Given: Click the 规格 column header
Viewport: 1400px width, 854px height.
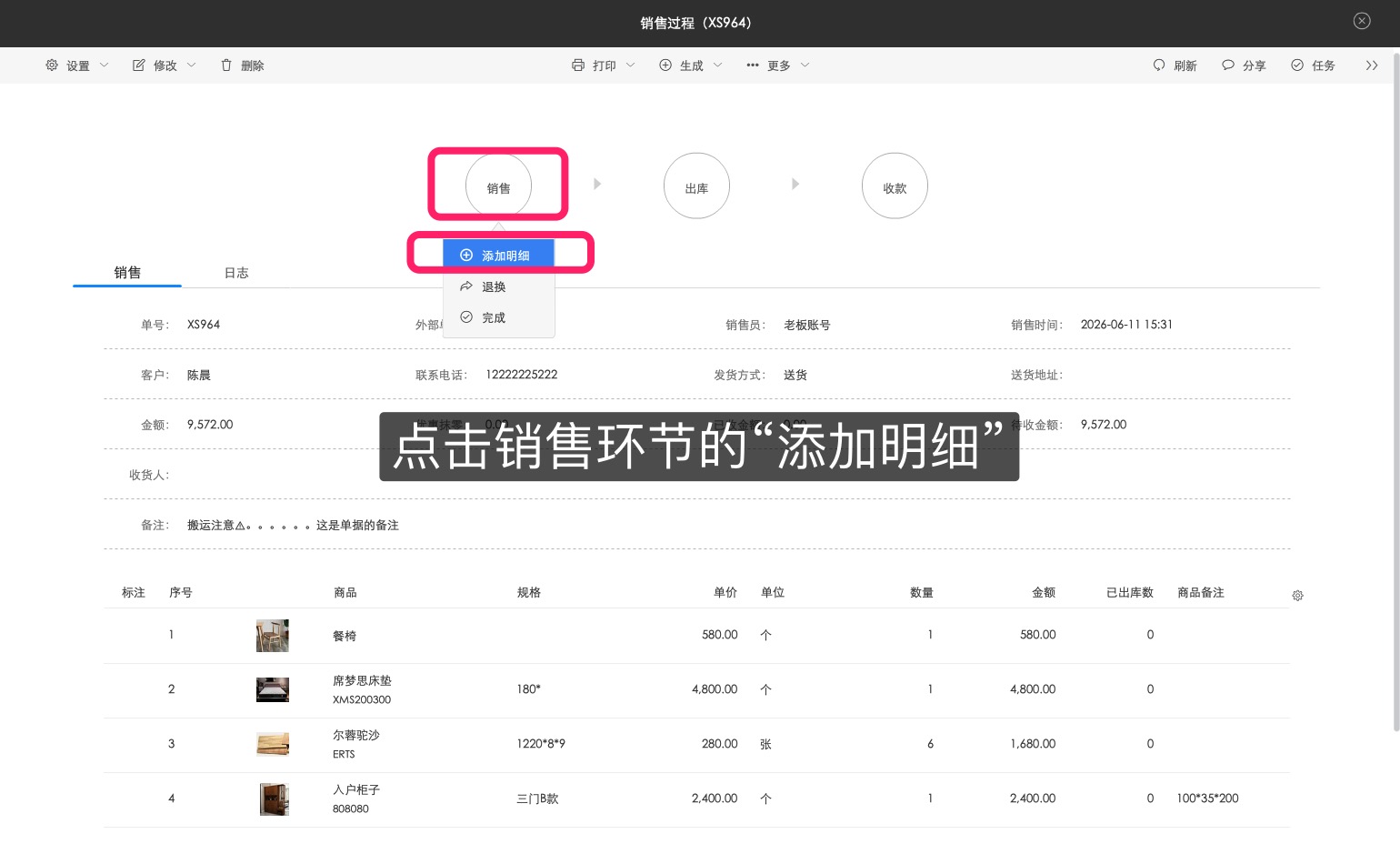Looking at the screenshot, I should click(x=529, y=593).
